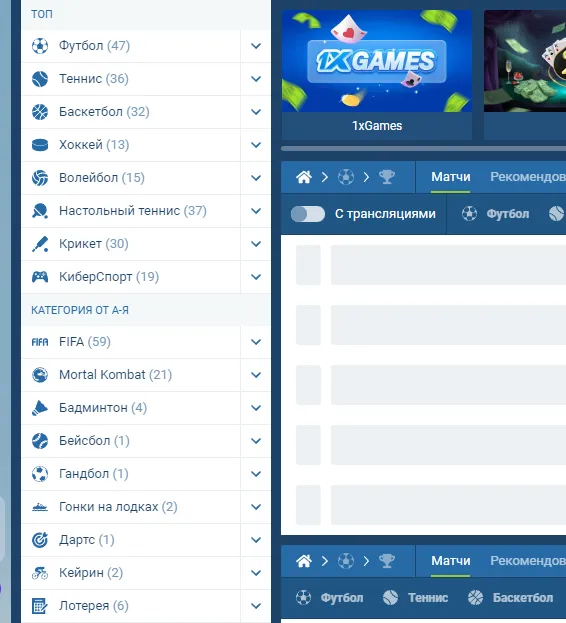566x623 pixels.
Task: Click the volleyball icon beside Волейбол
Action: (40, 178)
